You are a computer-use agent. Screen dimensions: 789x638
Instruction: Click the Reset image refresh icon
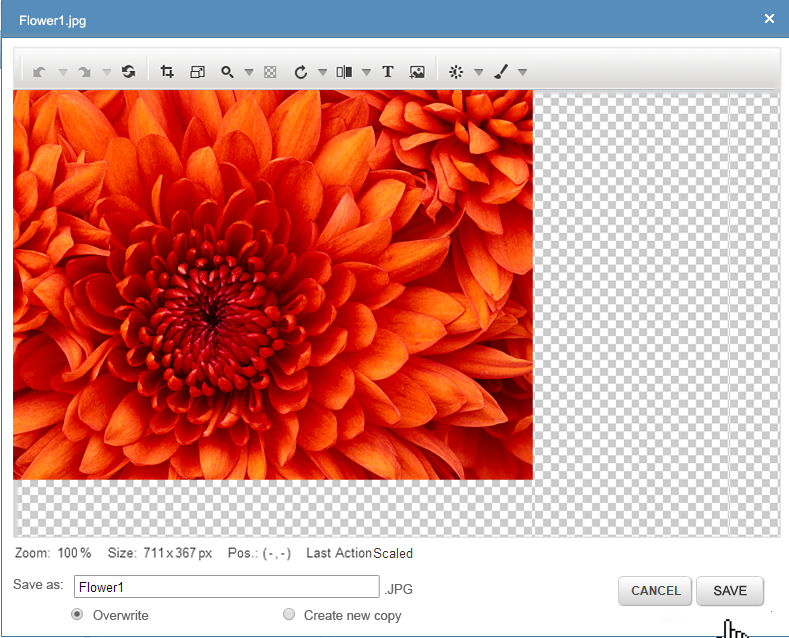coord(128,72)
